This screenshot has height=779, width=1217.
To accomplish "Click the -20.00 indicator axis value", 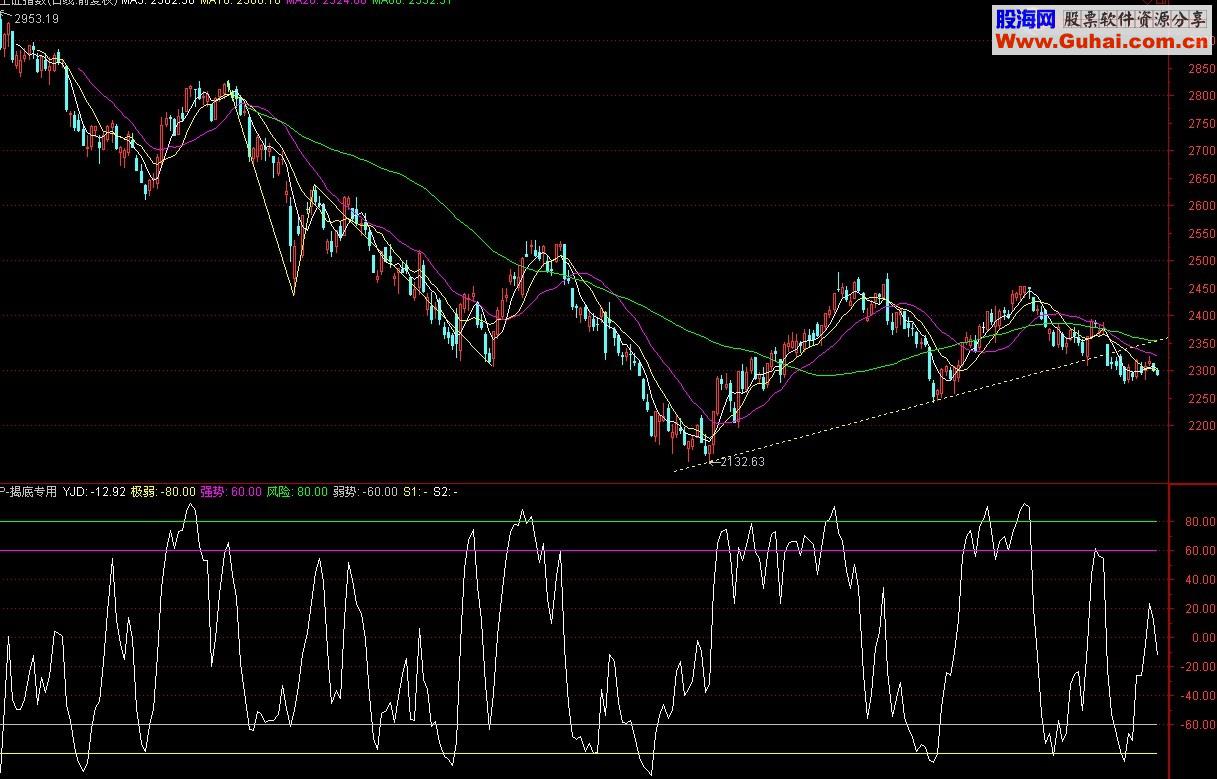I will [1198, 666].
